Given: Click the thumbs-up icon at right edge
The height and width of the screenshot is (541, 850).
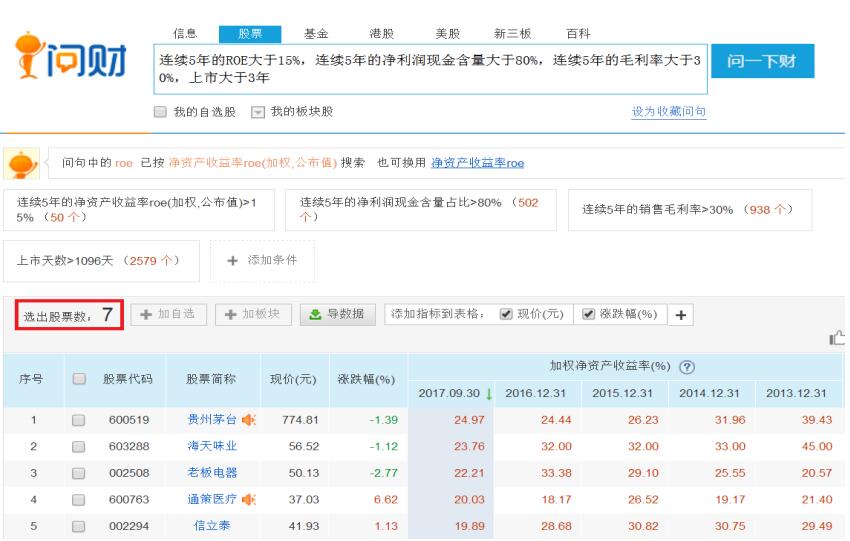Looking at the screenshot, I should pos(838,338).
